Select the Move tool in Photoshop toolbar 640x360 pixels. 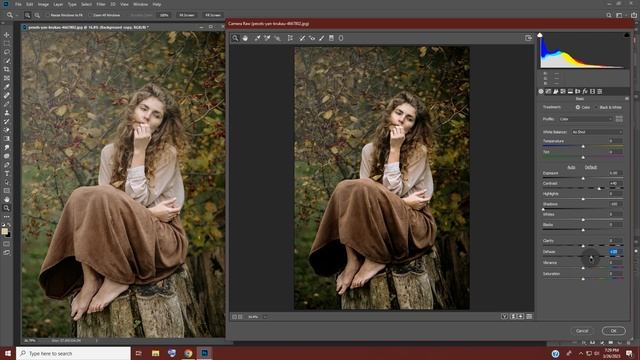(7, 35)
